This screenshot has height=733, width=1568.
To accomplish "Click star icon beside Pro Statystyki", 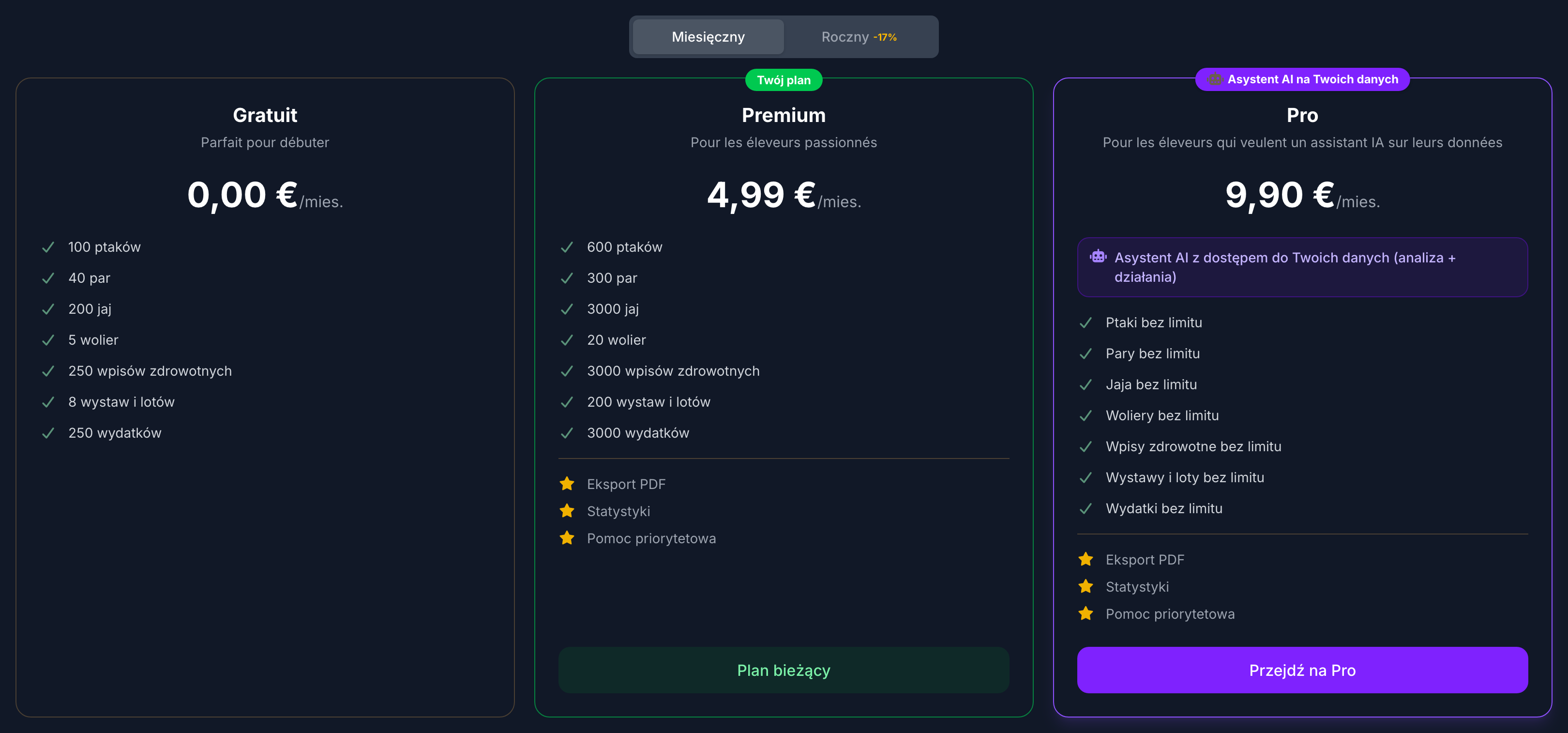I will [x=1086, y=586].
